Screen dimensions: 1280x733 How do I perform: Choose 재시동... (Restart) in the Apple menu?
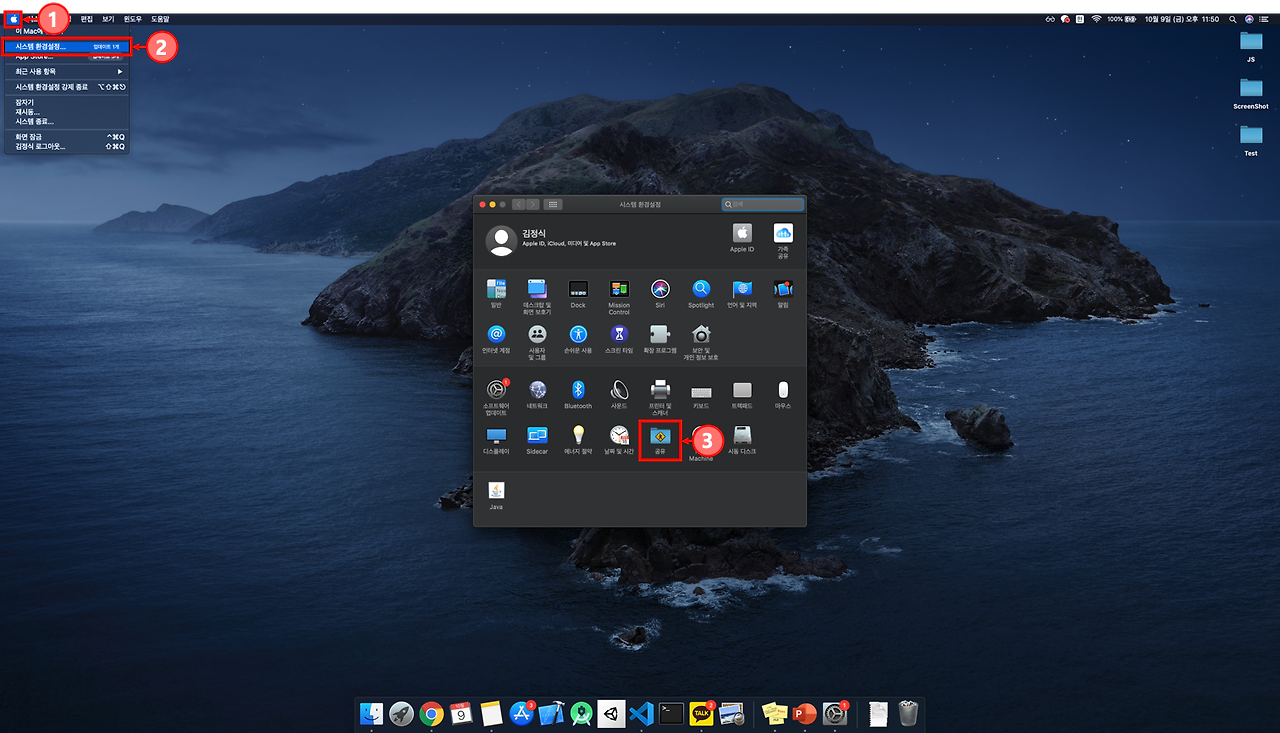tap(66, 112)
